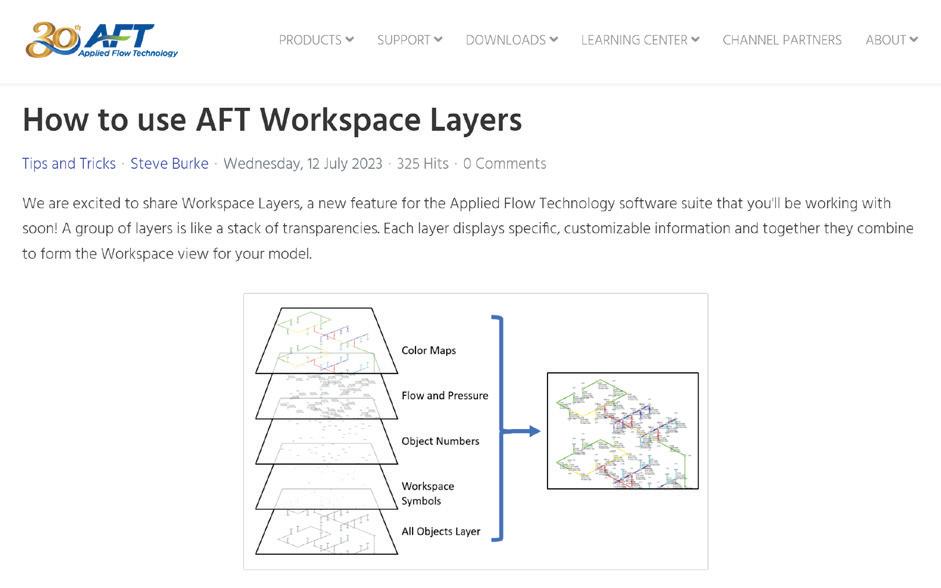Click the Flow and Pressure layer label
Screen dimensions: 941x588
pos(445,395)
